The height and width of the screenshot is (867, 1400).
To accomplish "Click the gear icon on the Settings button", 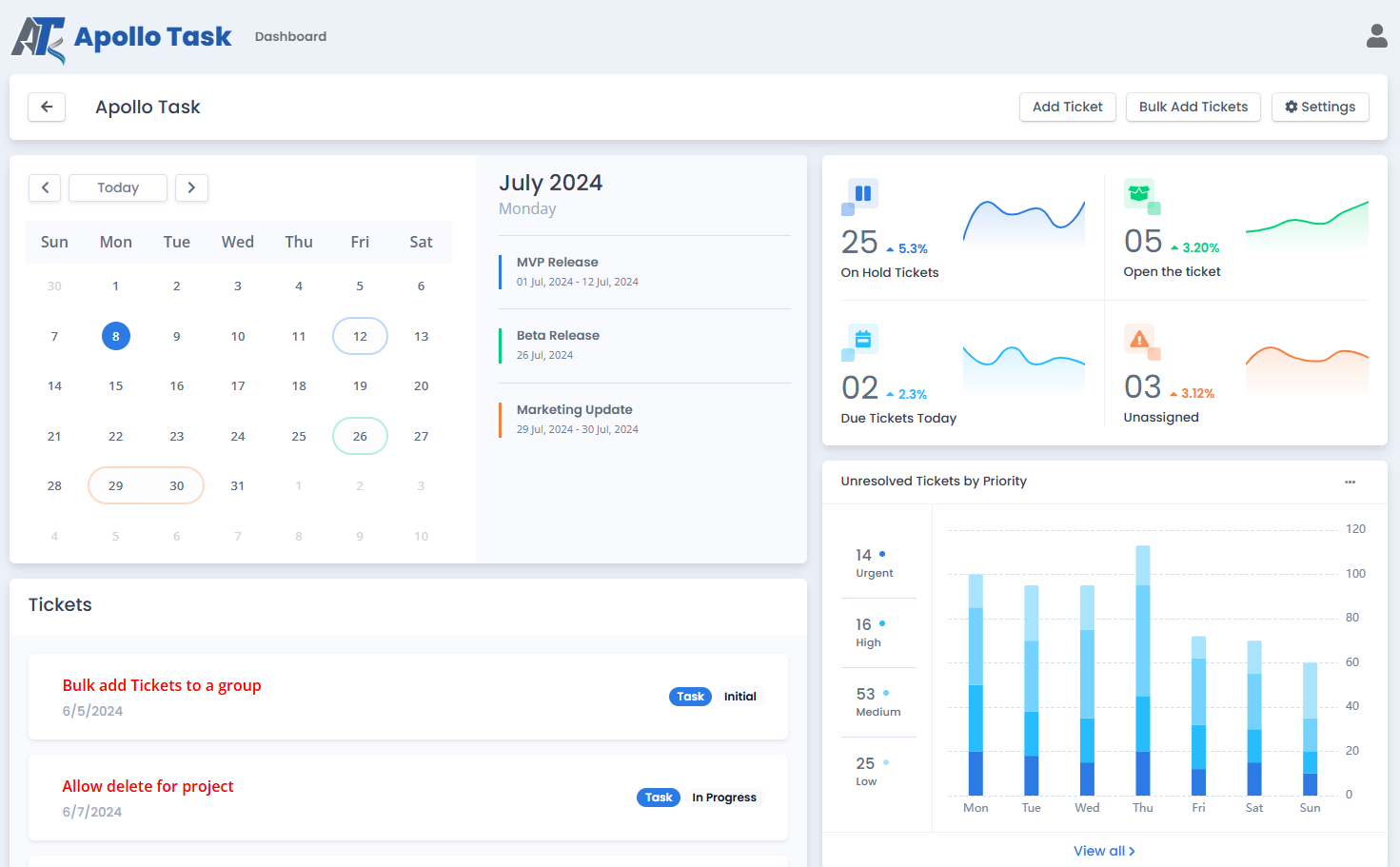I will [1292, 107].
